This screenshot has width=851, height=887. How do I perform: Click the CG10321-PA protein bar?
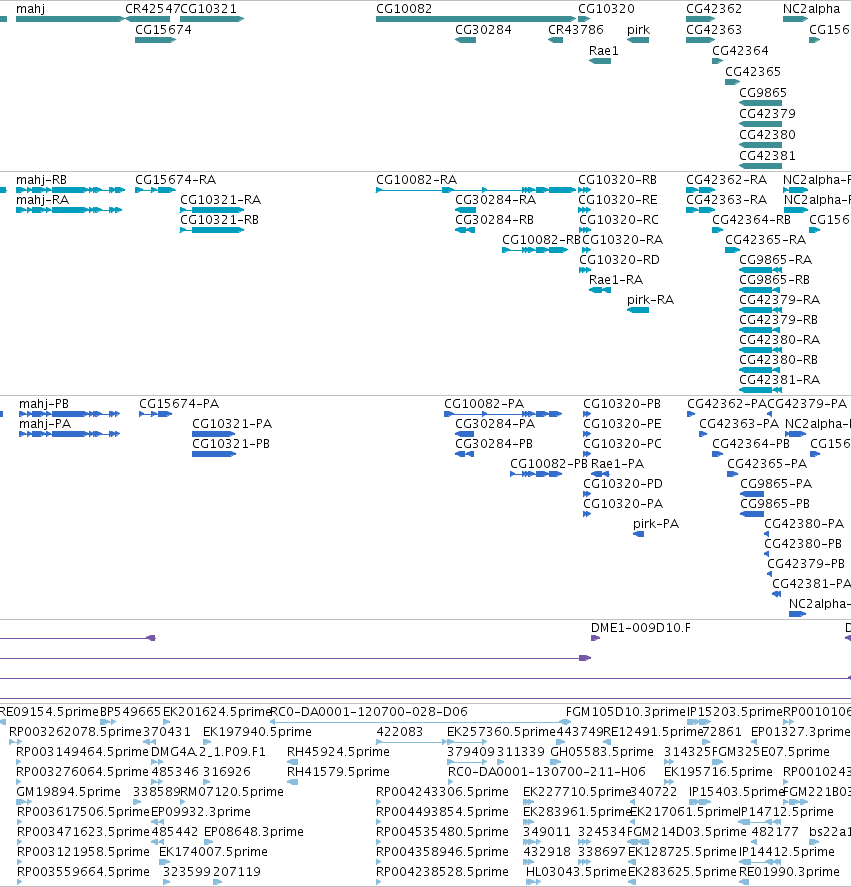[214, 434]
